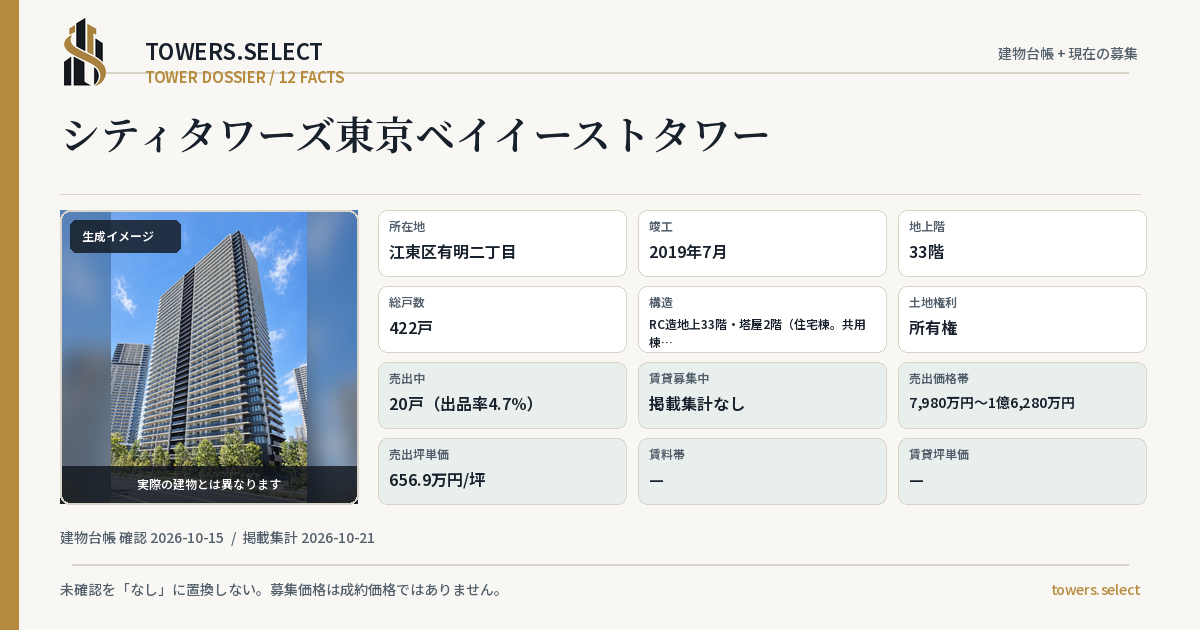Click the 建物台帳 + 現在の募集 header label
The height and width of the screenshot is (630, 1200).
click(x=1068, y=53)
